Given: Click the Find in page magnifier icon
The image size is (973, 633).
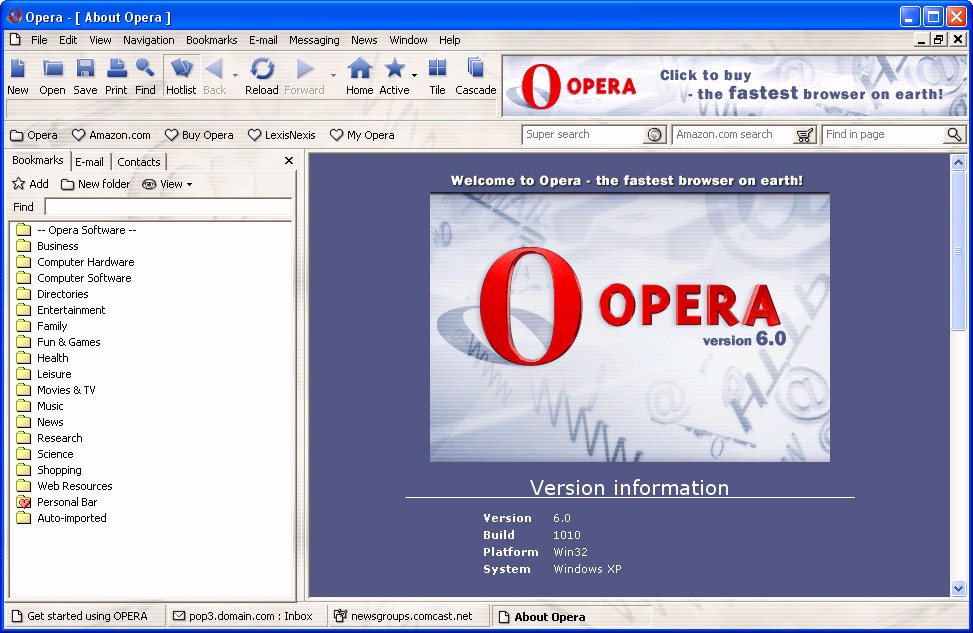Looking at the screenshot, I should 954,135.
